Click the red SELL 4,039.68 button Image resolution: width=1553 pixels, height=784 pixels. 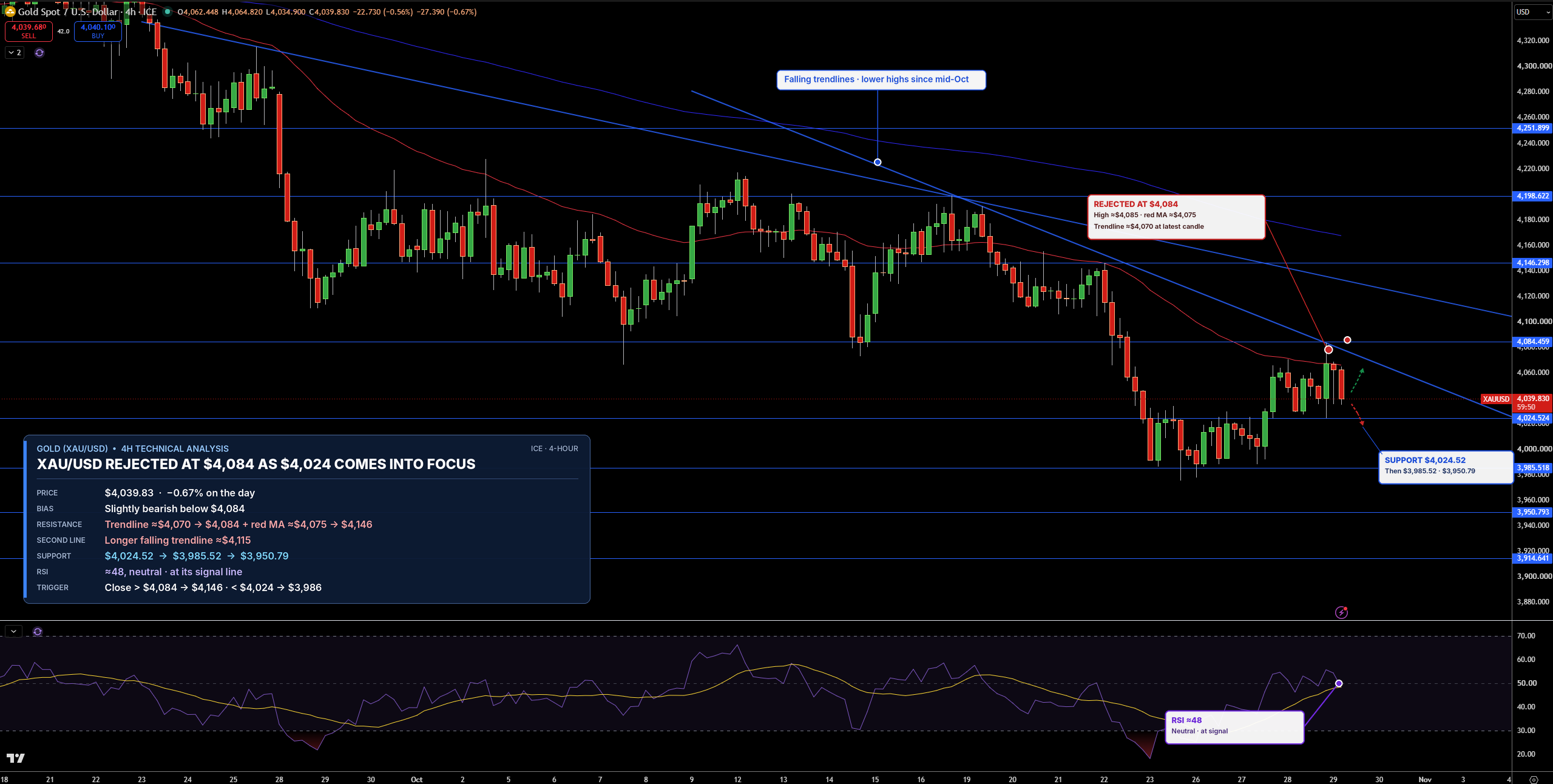(29, 31)
